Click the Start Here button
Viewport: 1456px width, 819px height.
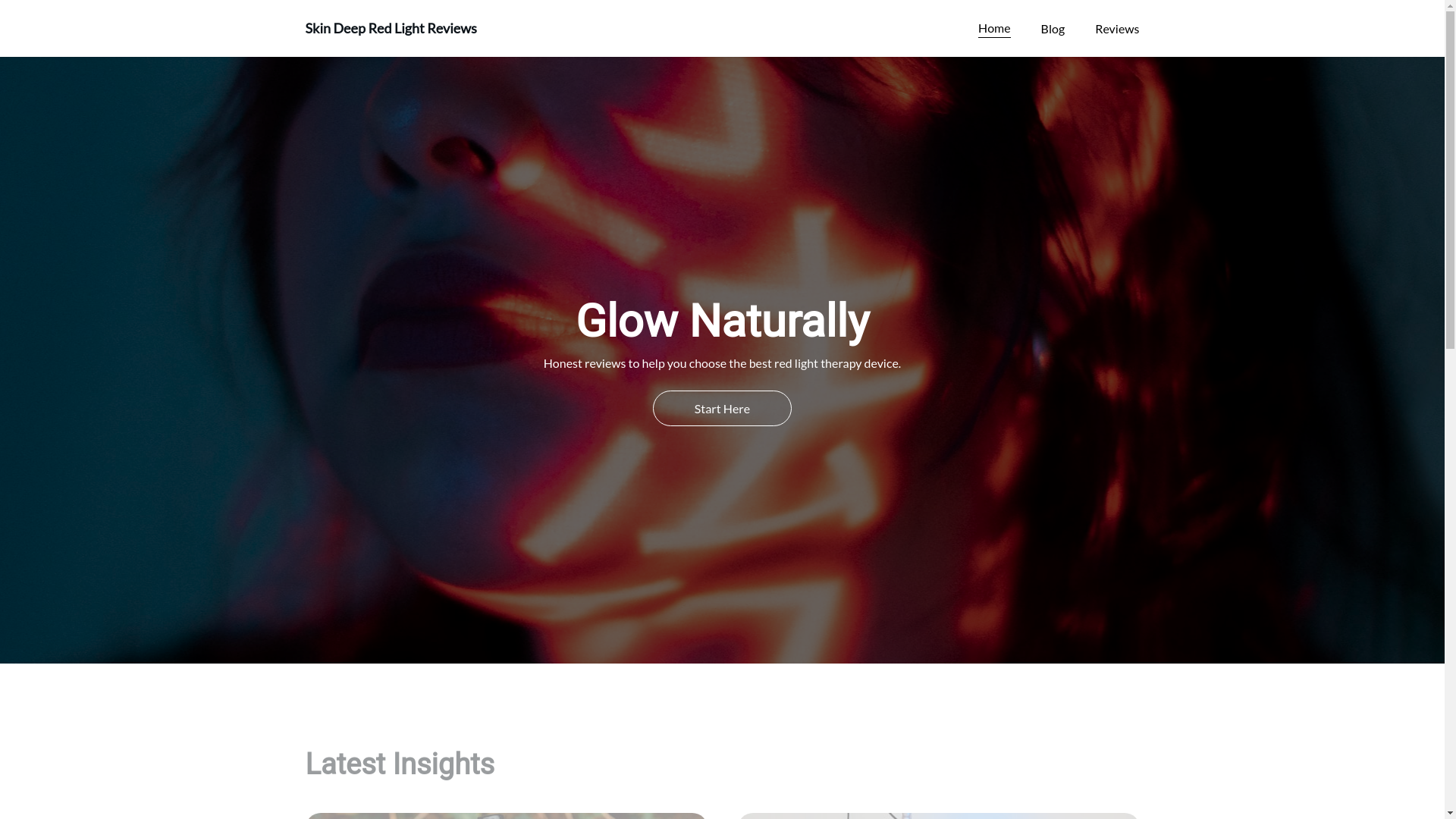tap(722, 408)
